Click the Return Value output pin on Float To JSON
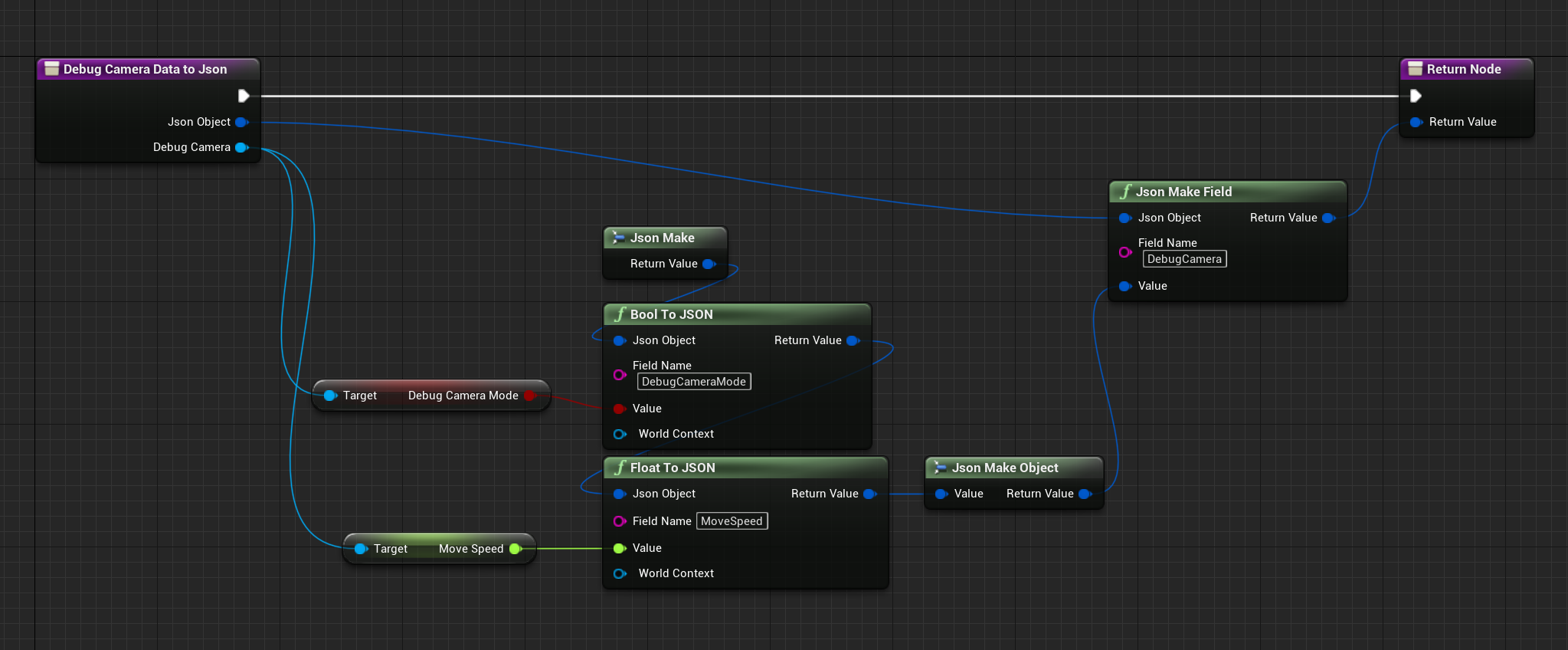 (x=870, y=494)
